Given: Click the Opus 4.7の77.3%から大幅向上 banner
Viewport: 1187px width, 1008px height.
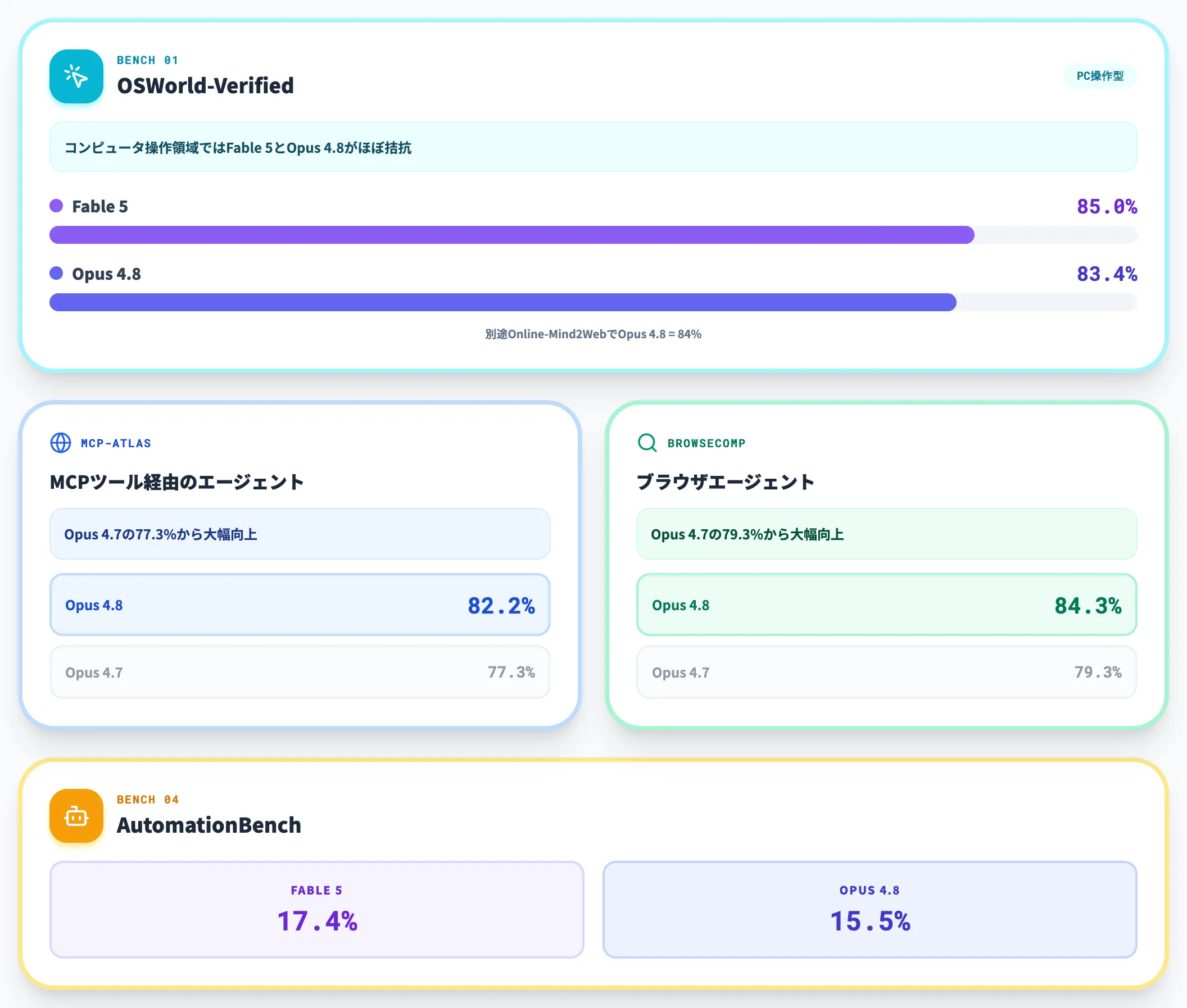Looking at the screenshot, I should coord(300,534).
